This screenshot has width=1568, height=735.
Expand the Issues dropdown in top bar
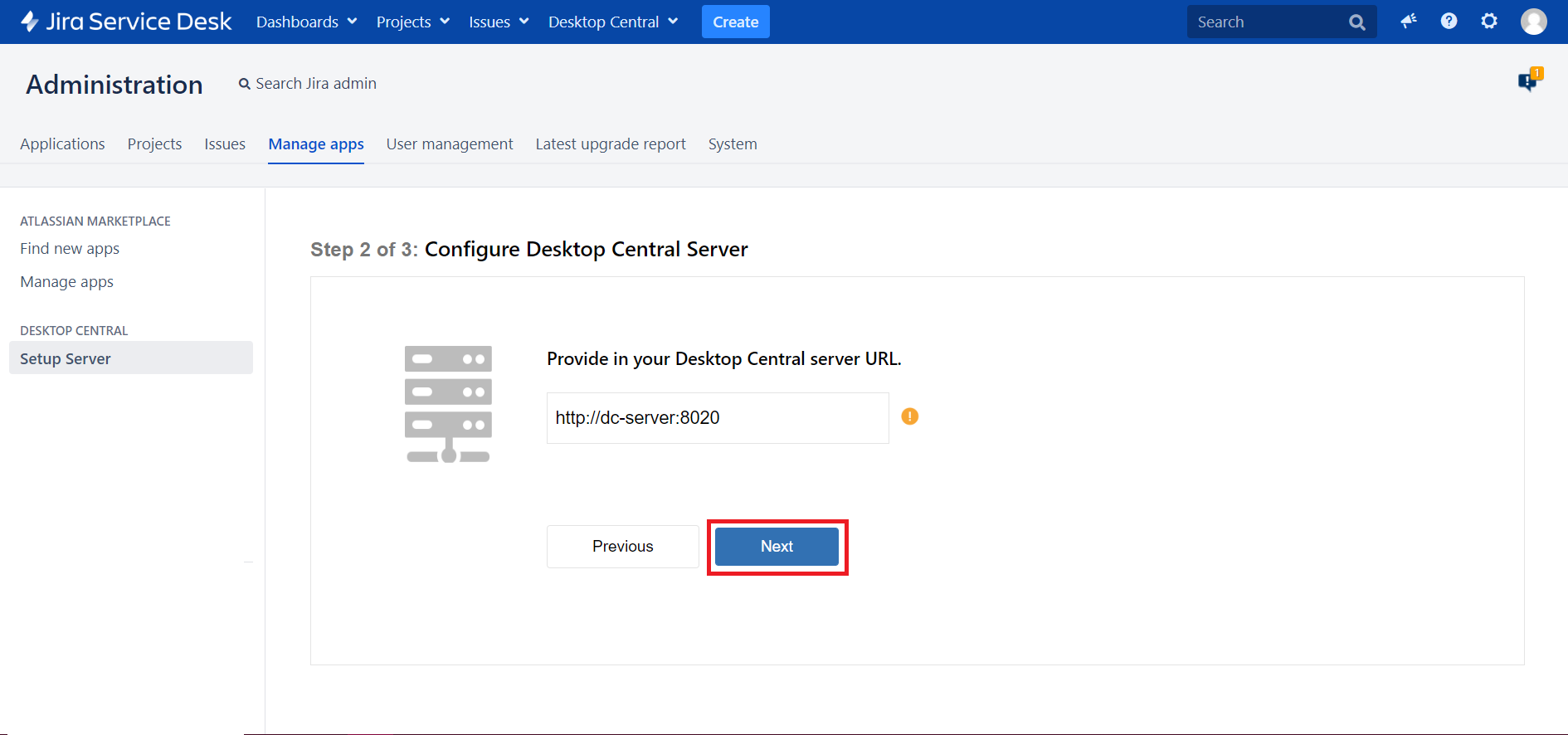(498, 22)
